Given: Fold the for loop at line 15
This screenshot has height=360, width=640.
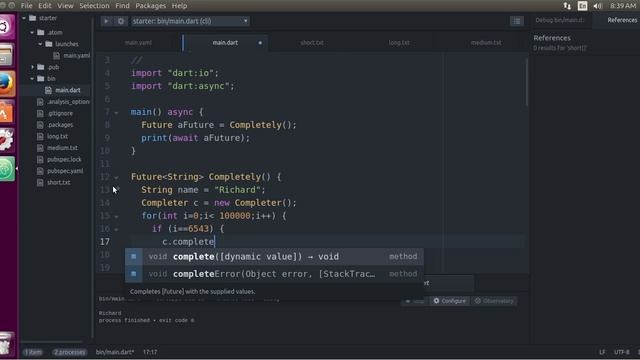Looking at the screenshot, I should [116, 216].
